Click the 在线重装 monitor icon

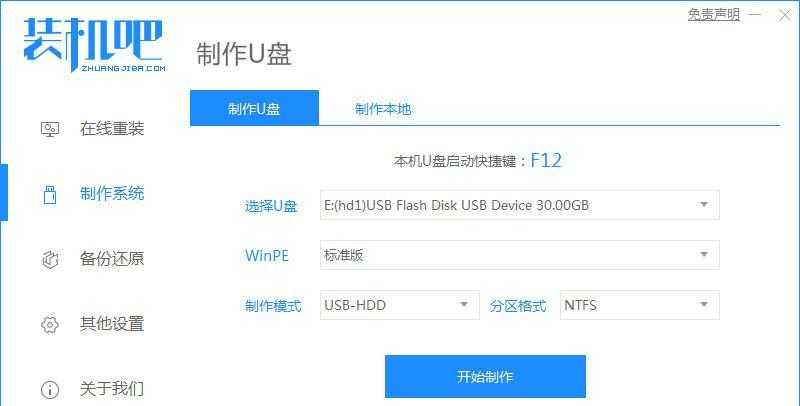(49, 129)
